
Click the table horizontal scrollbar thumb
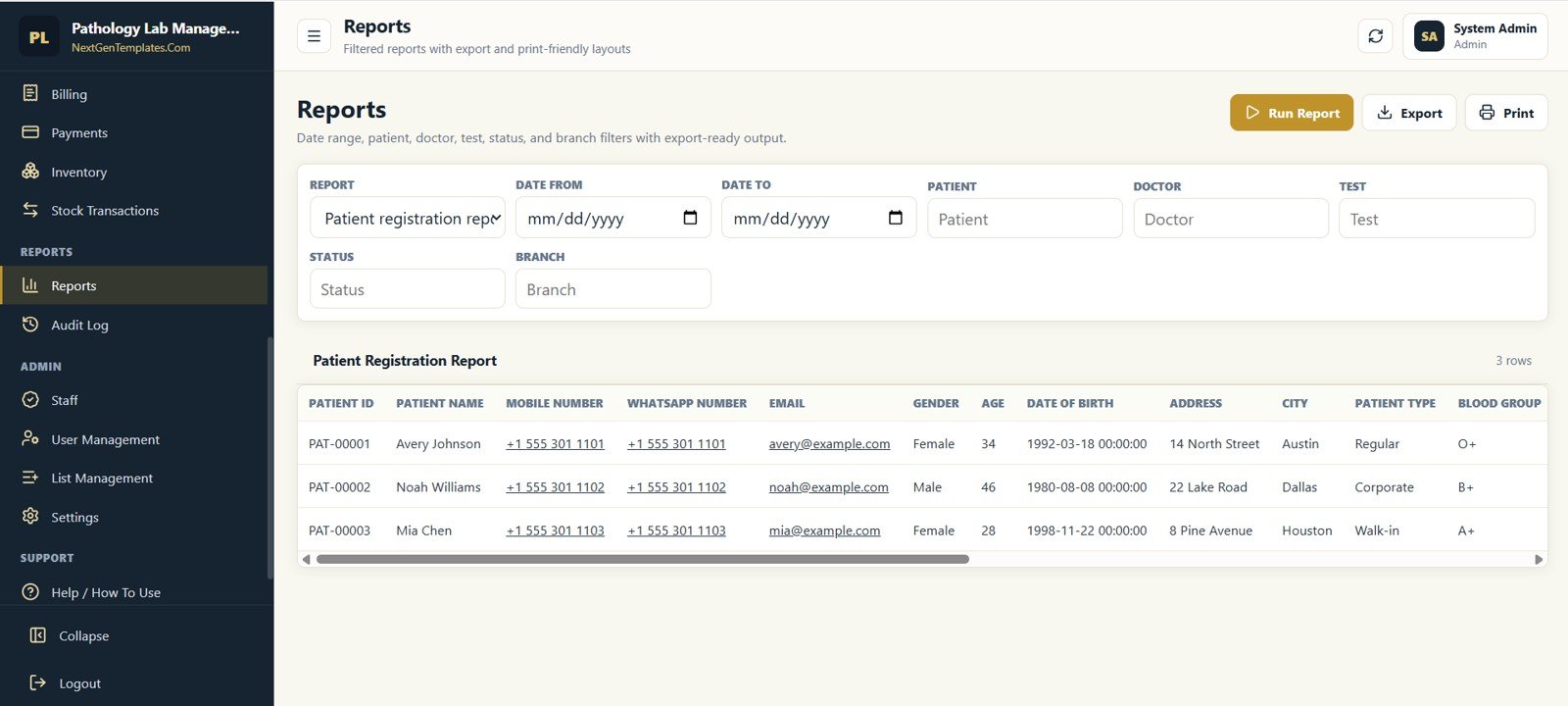tap(643, 559)
